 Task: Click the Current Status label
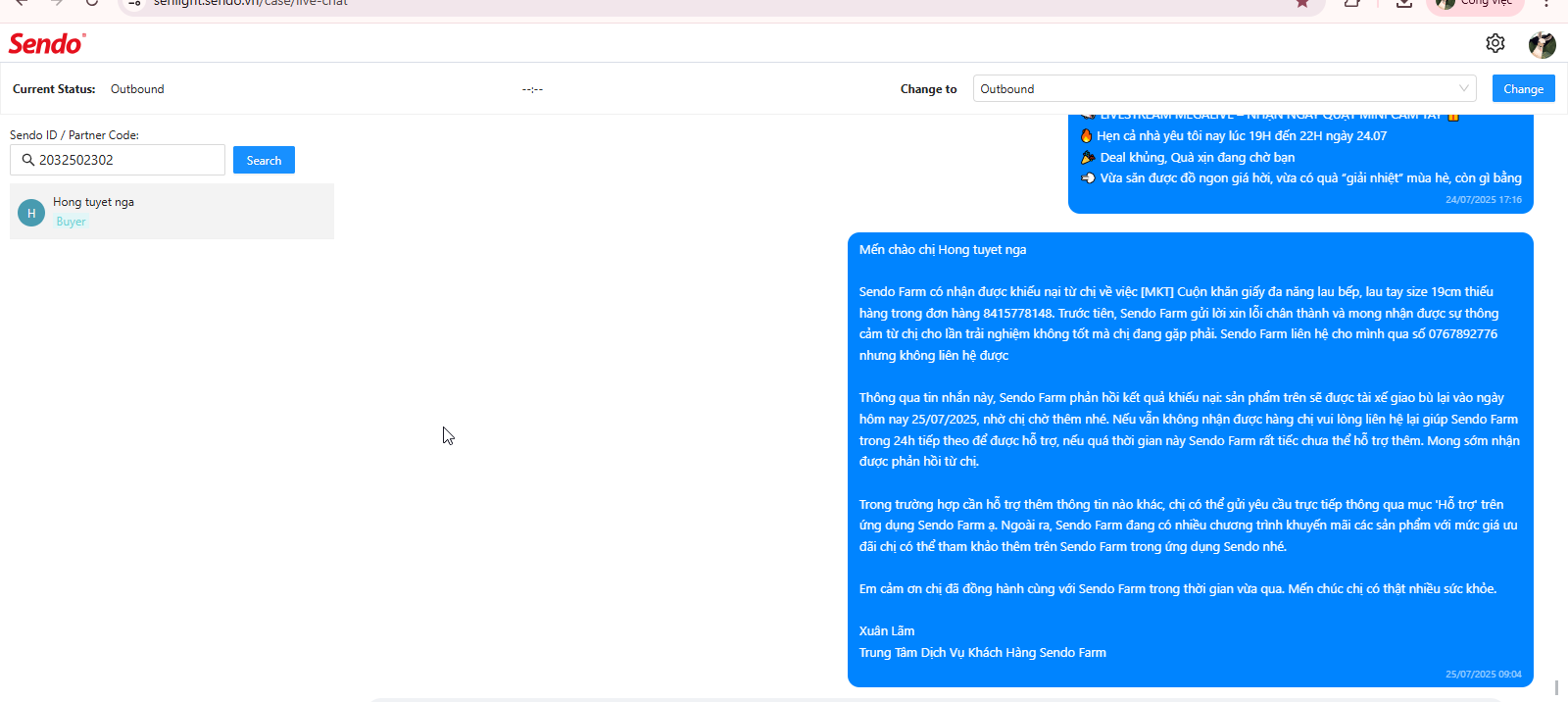(54, 89)
